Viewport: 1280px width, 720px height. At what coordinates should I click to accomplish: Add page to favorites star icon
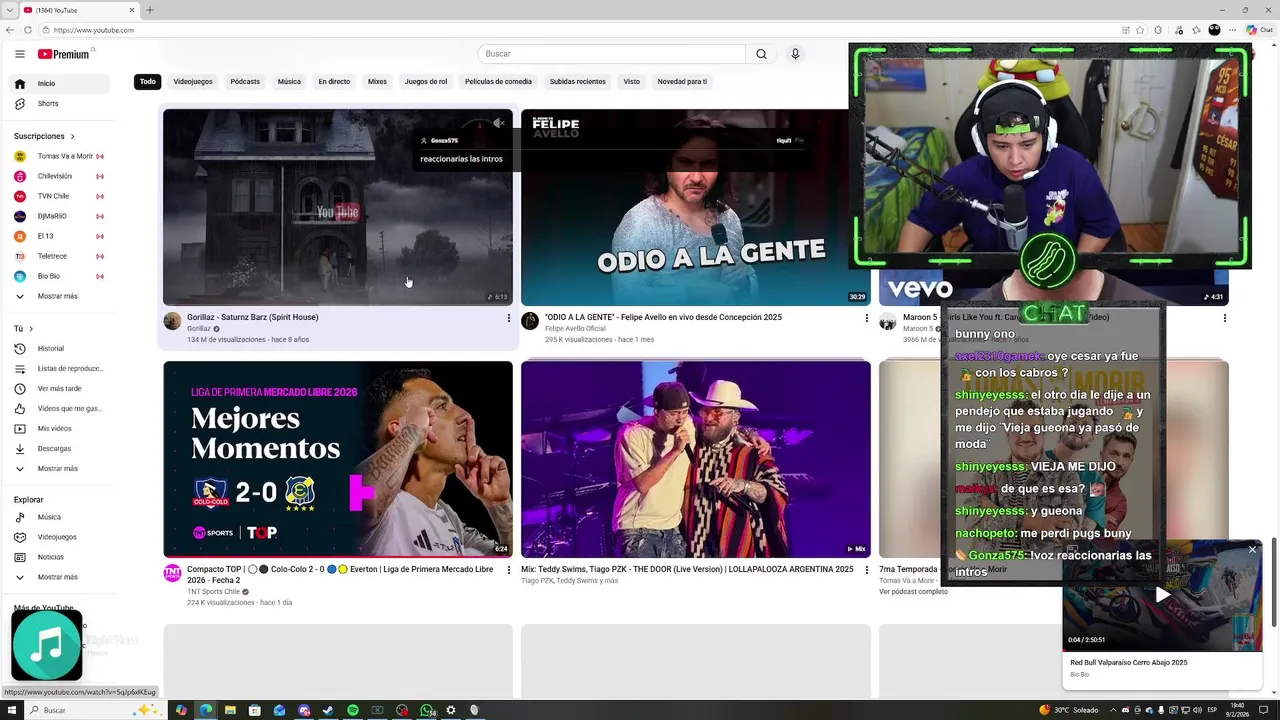pos(1140,30)
